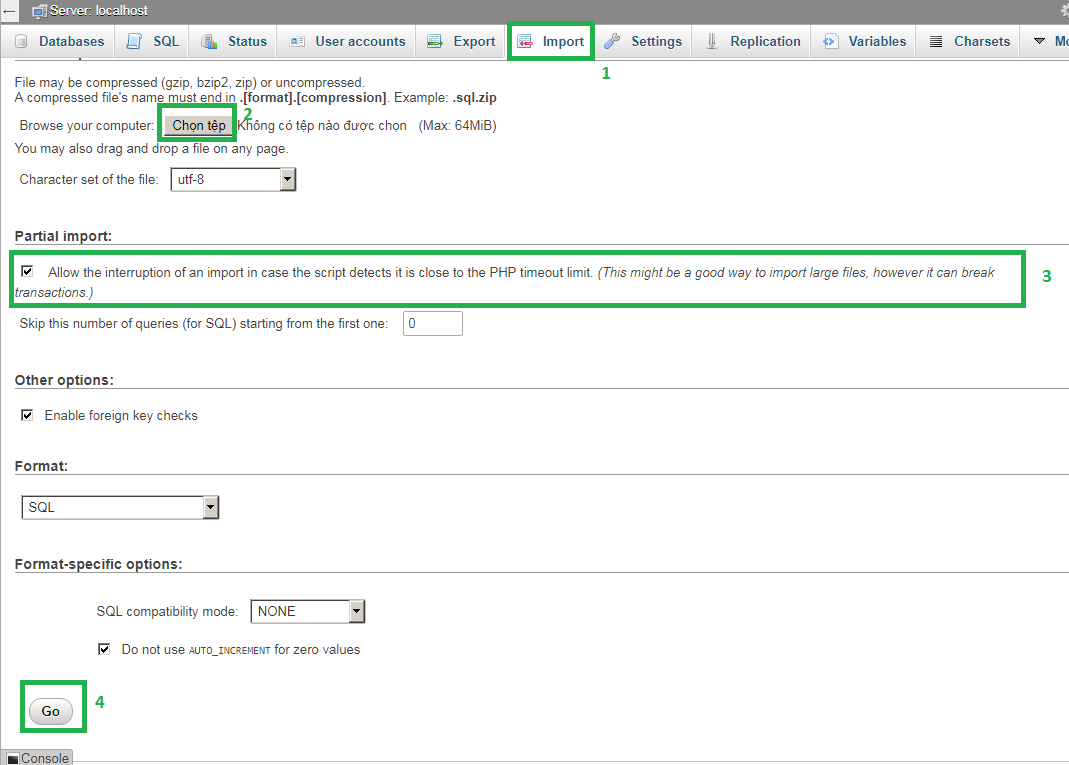Expand the More tabs dropdown arrow
1069x765 pixels.
pos(1039,42)
